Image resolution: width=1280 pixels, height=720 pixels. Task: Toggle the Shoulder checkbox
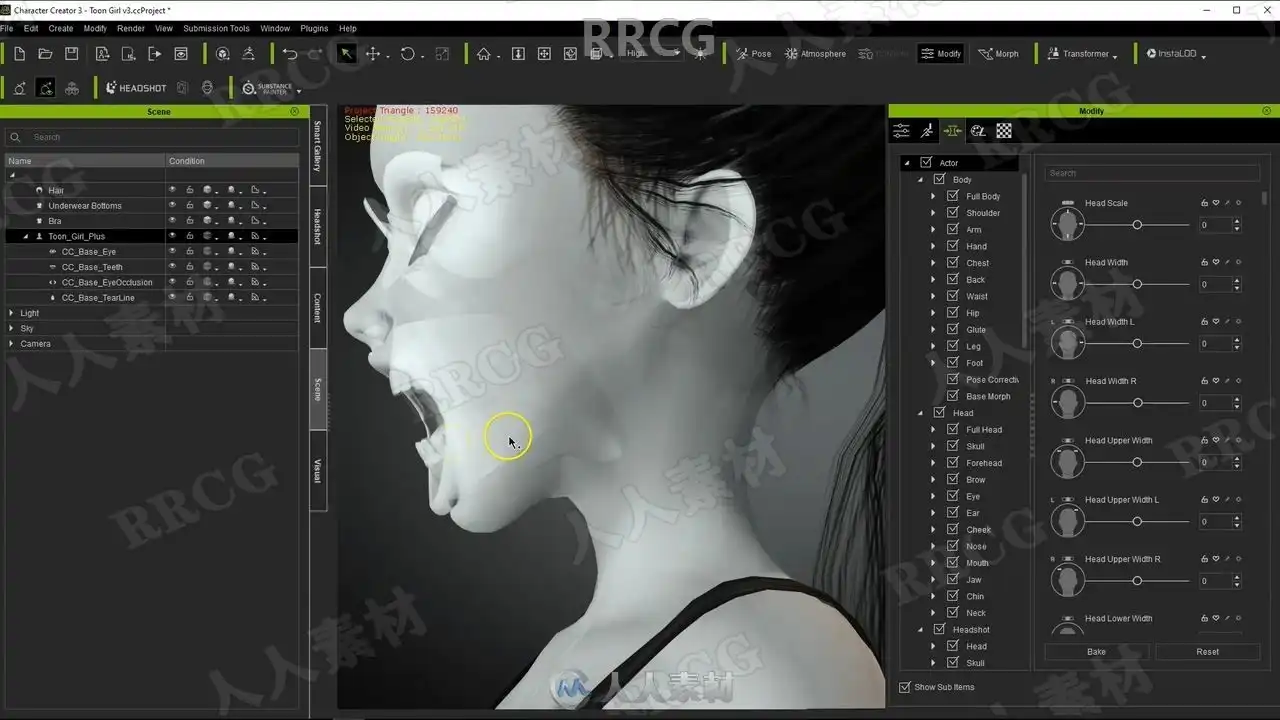pyautogui.click(x=953, y=213)
